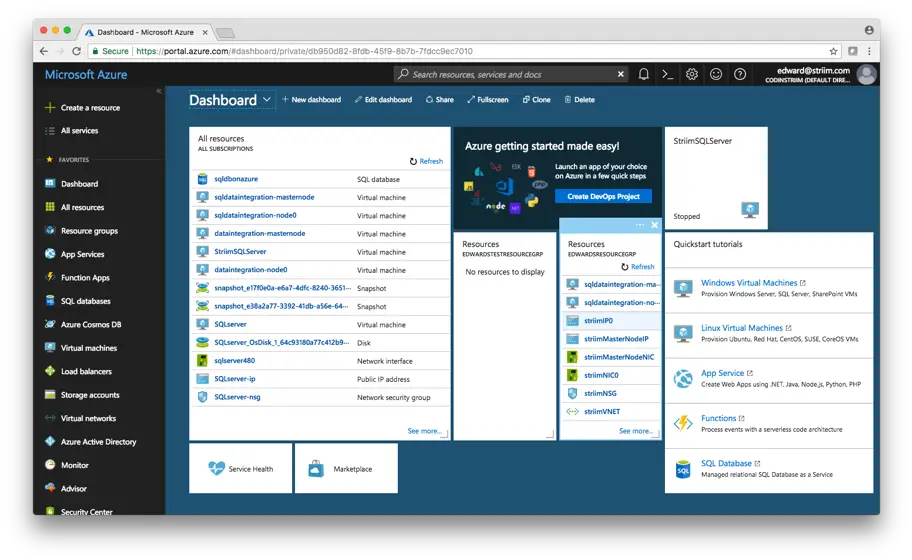Select SQL databases from favorites menu
The width and height of the screenshot is (912, 560).
pyautogui.click(x=85, y=301)
